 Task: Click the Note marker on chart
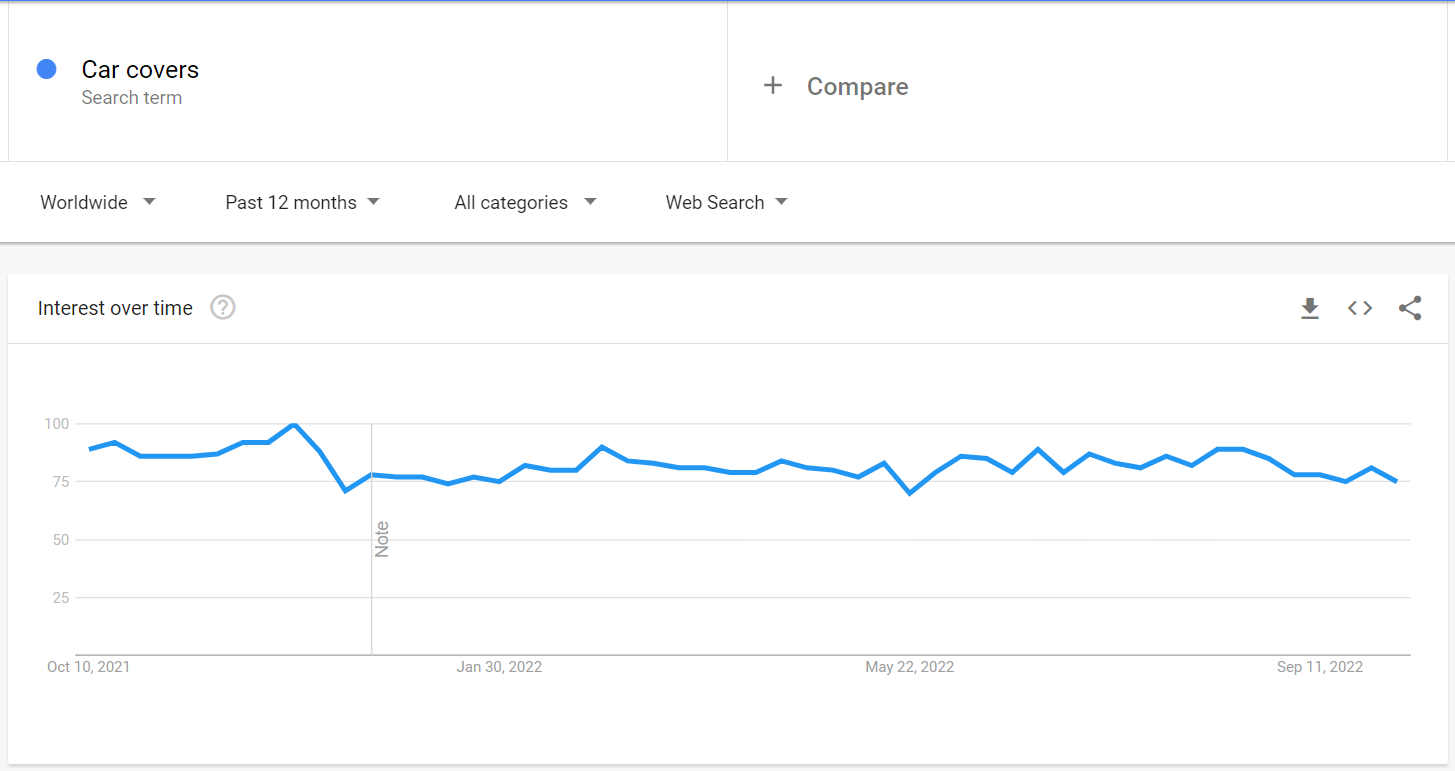[382, 540]
